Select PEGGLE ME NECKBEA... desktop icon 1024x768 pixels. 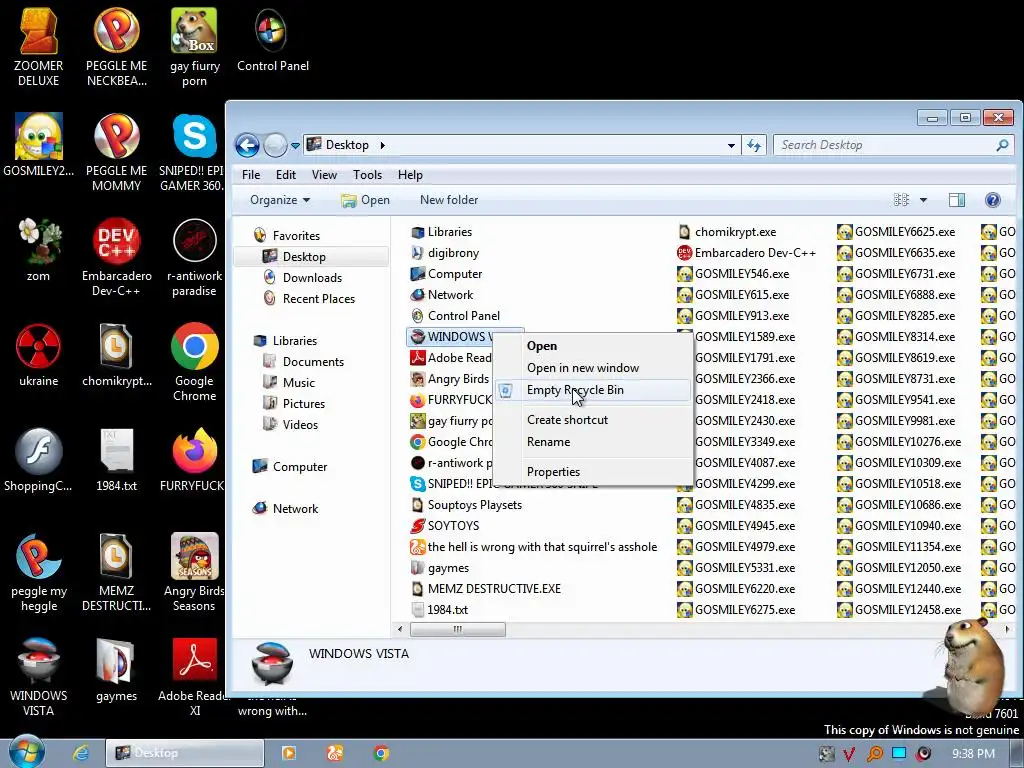(x=116, y=46)
